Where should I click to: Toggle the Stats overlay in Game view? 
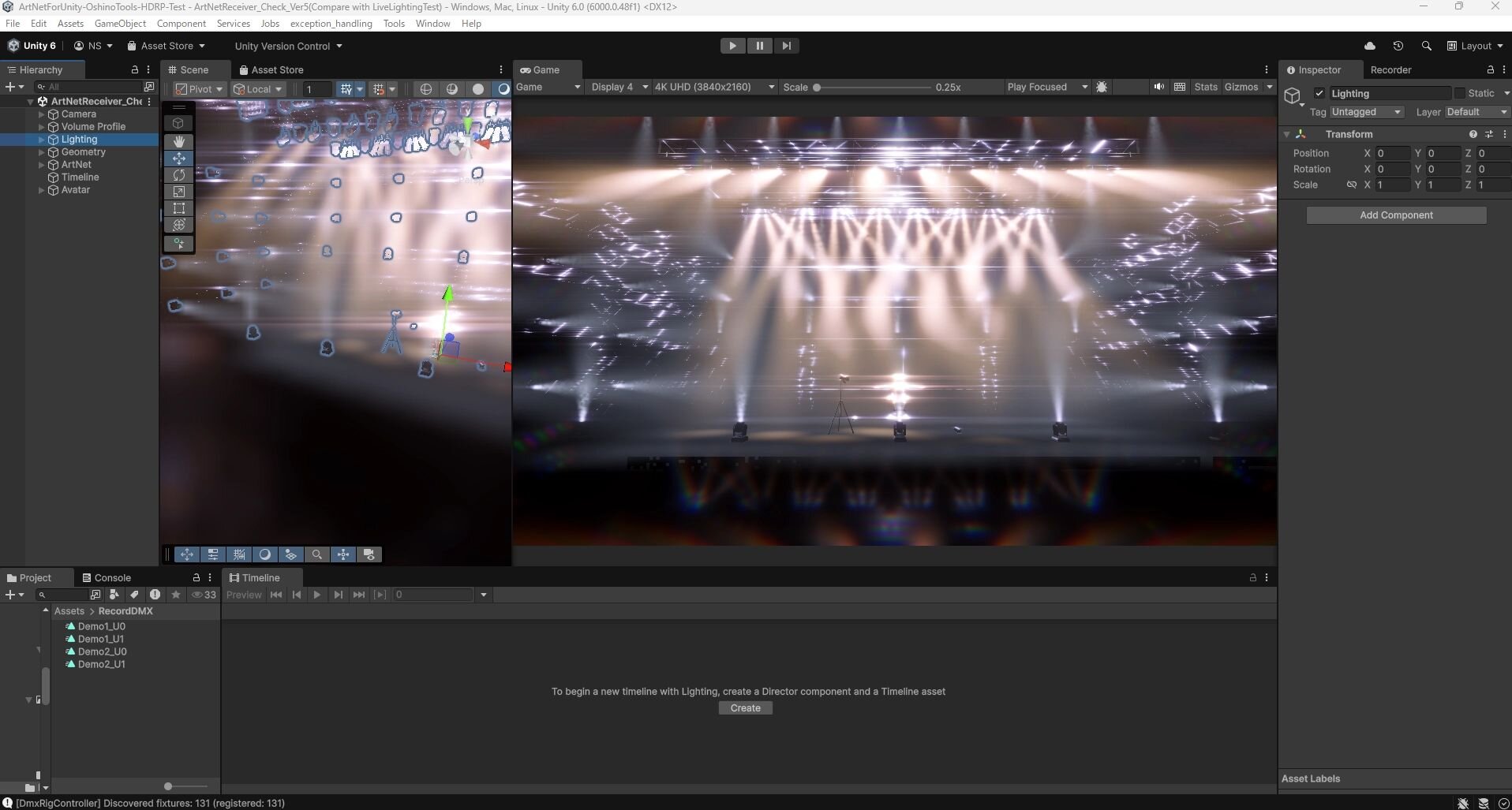[x=1205, y=87]
